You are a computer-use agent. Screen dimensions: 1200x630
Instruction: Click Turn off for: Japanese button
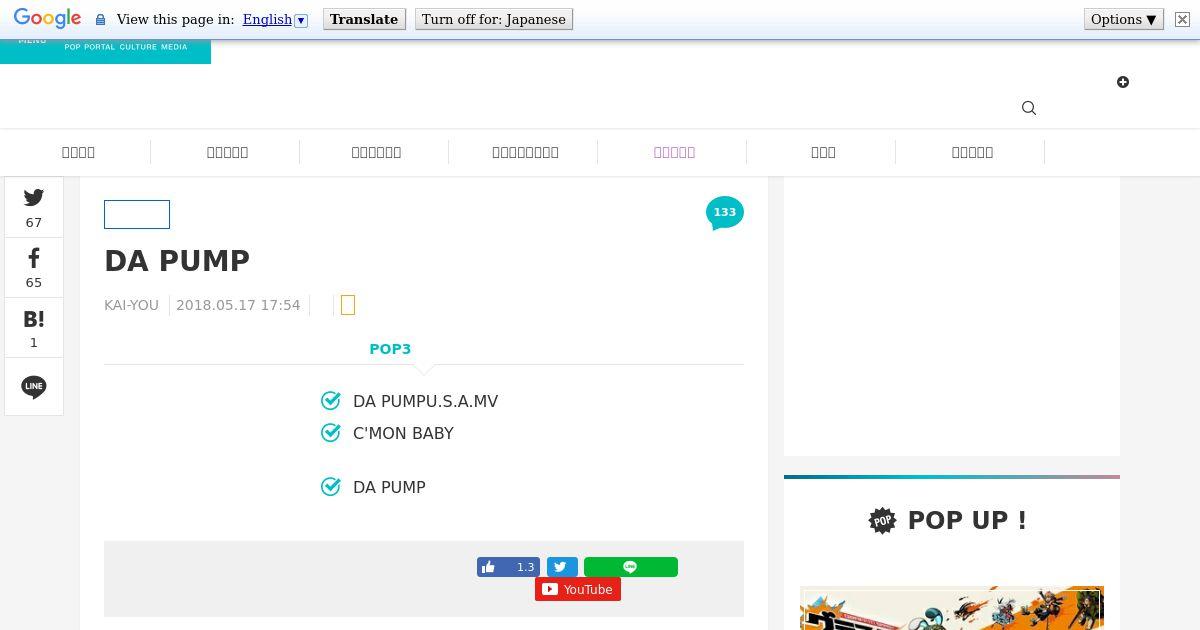[494, 19]
